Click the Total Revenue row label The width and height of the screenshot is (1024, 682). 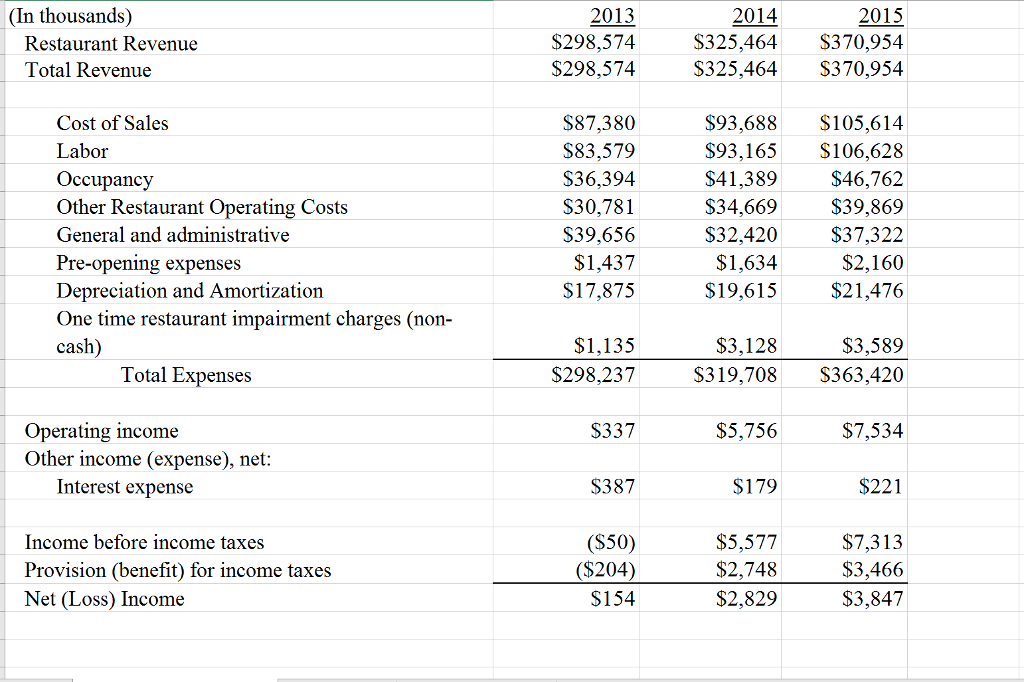89,70
